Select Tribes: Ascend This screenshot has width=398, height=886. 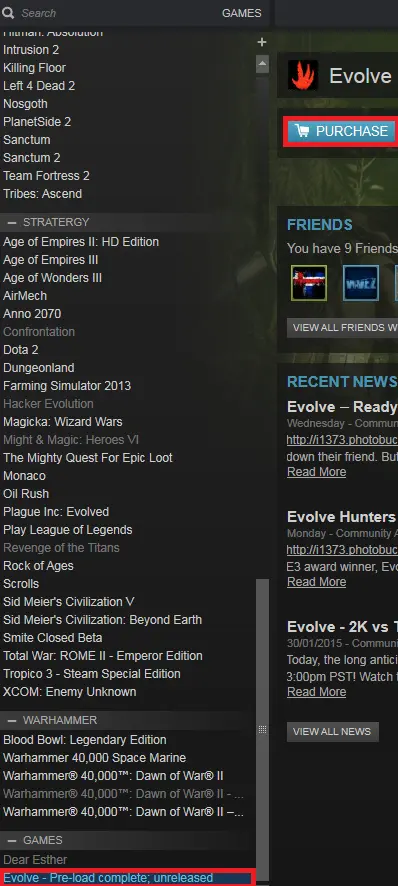pyautogui.click(x=42, y=194)
